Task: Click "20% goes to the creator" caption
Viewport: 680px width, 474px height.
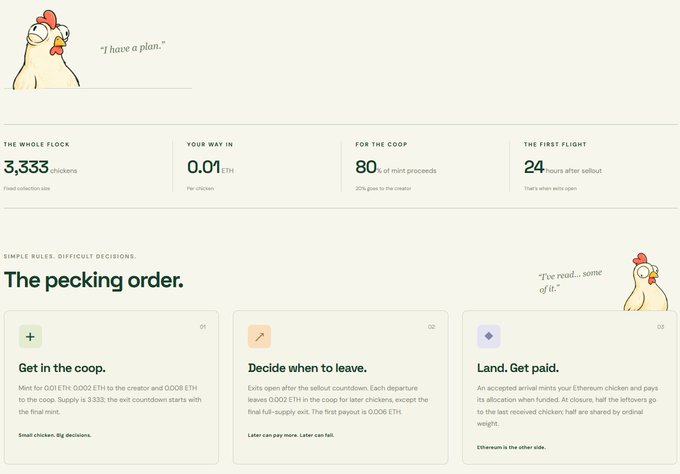Action: [383, 189]
